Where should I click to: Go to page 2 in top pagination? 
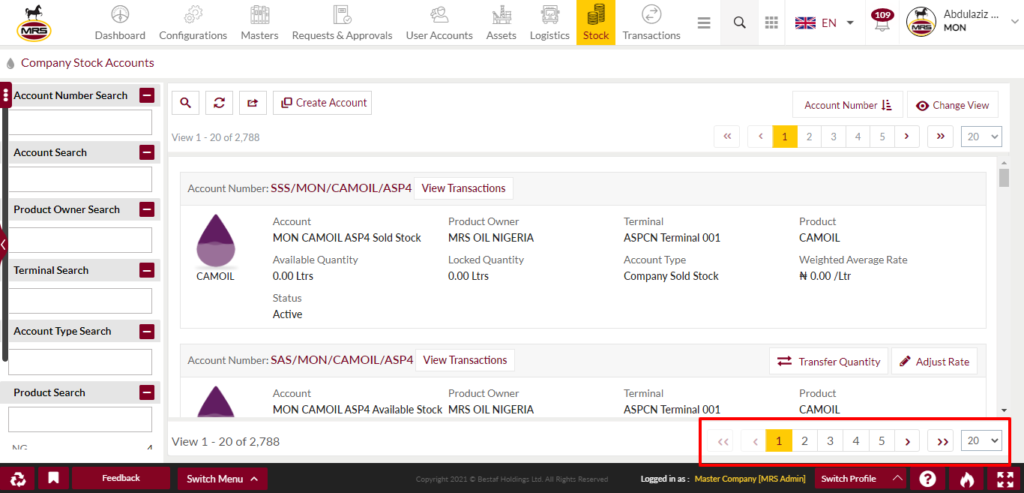coord(809,136)
